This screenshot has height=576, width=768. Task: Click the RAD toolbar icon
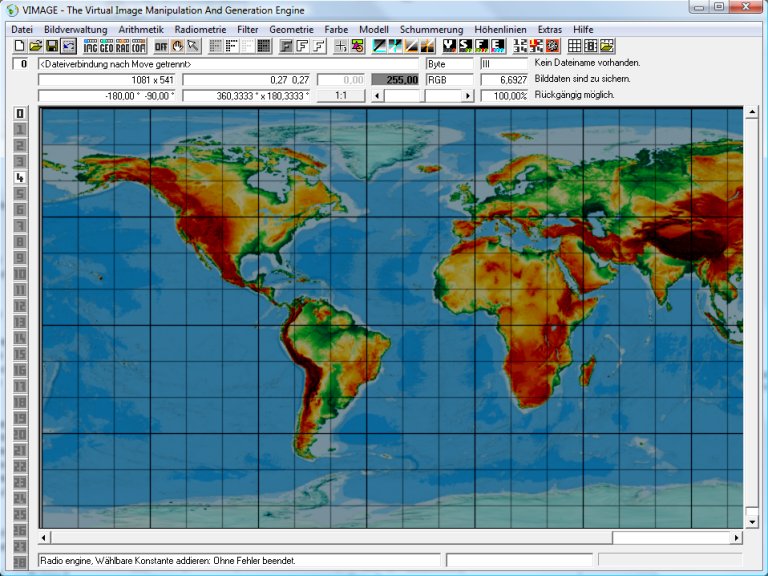click(122, 46)
